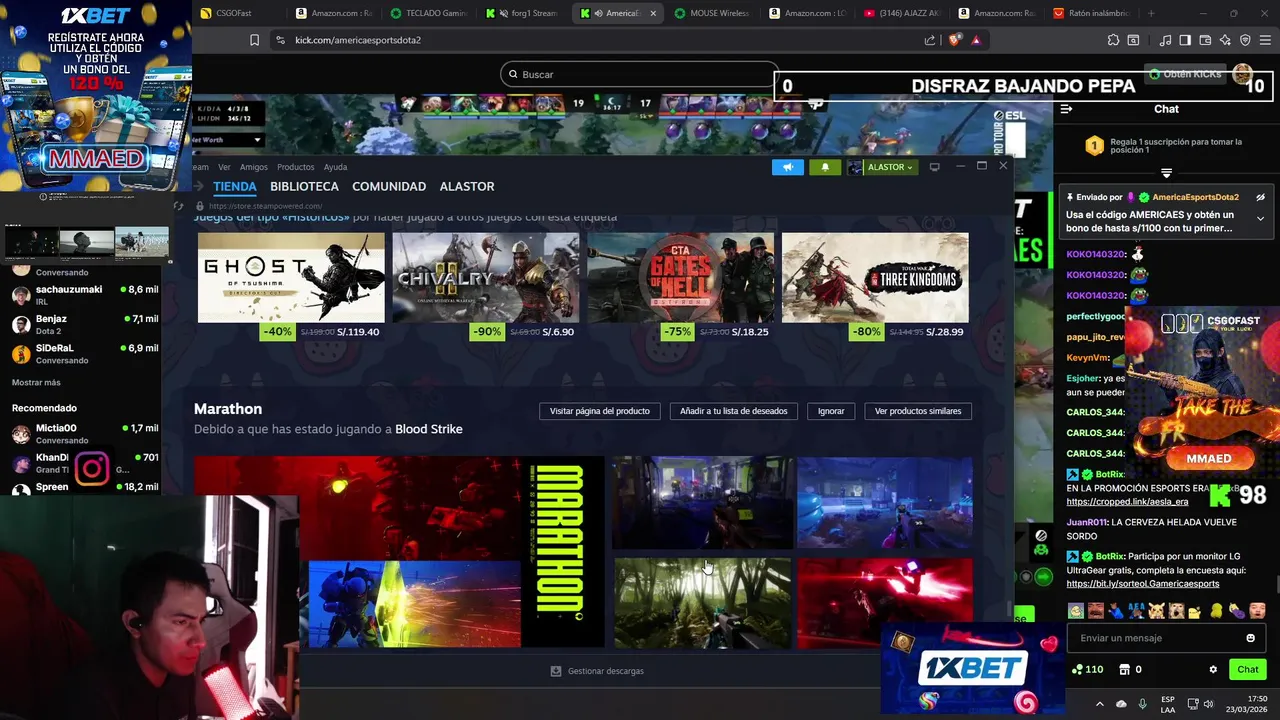
Task: Expand the leaderboard double-arrow under gift banner
Action: click(1166, 172)
